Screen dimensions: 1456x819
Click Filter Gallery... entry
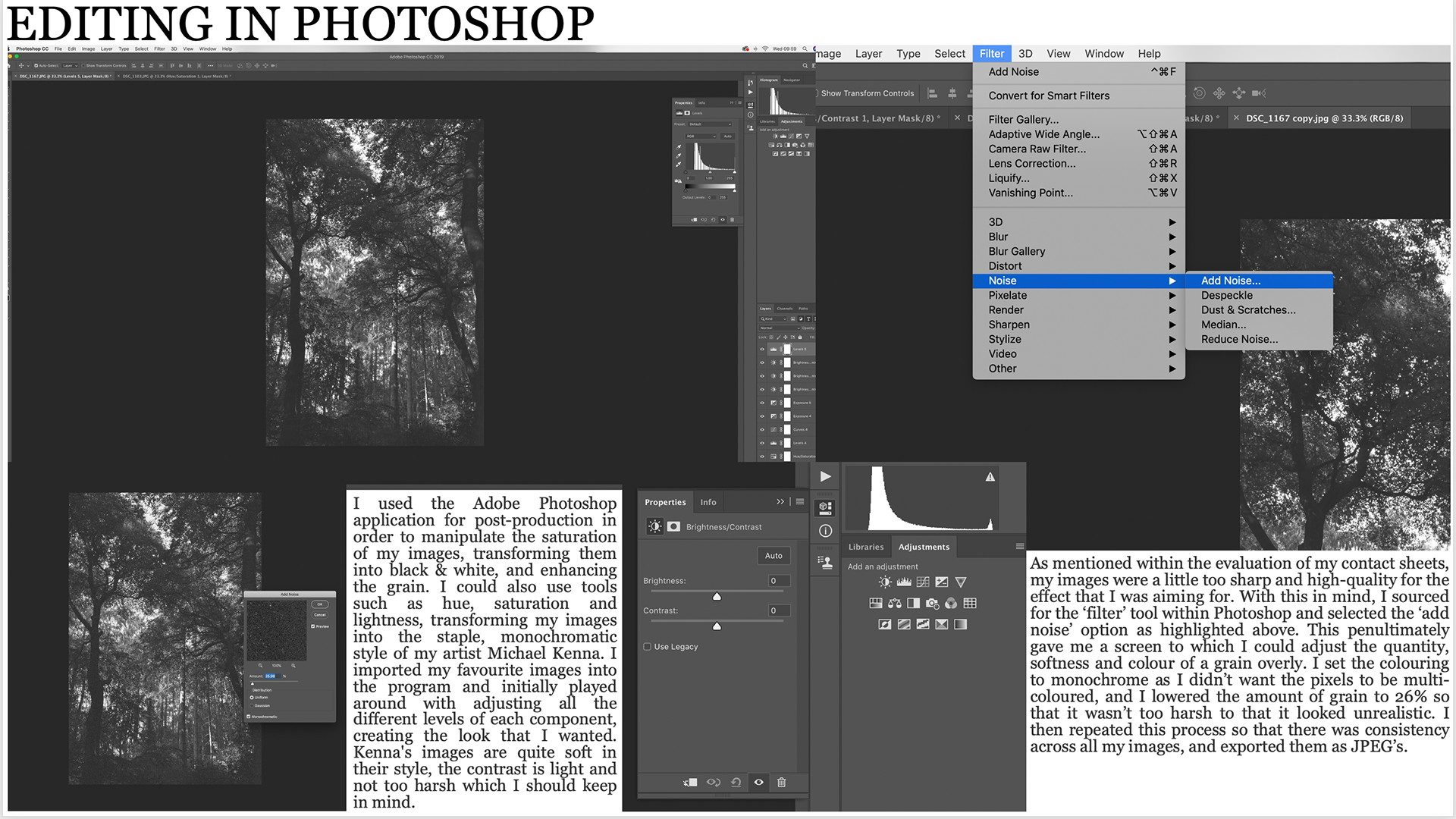coord(1078,120)
